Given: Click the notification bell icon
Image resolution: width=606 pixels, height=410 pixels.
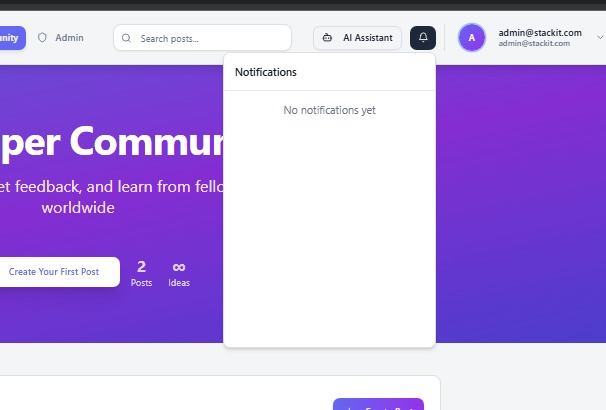Looking at the screenshot, I should 423,37.
